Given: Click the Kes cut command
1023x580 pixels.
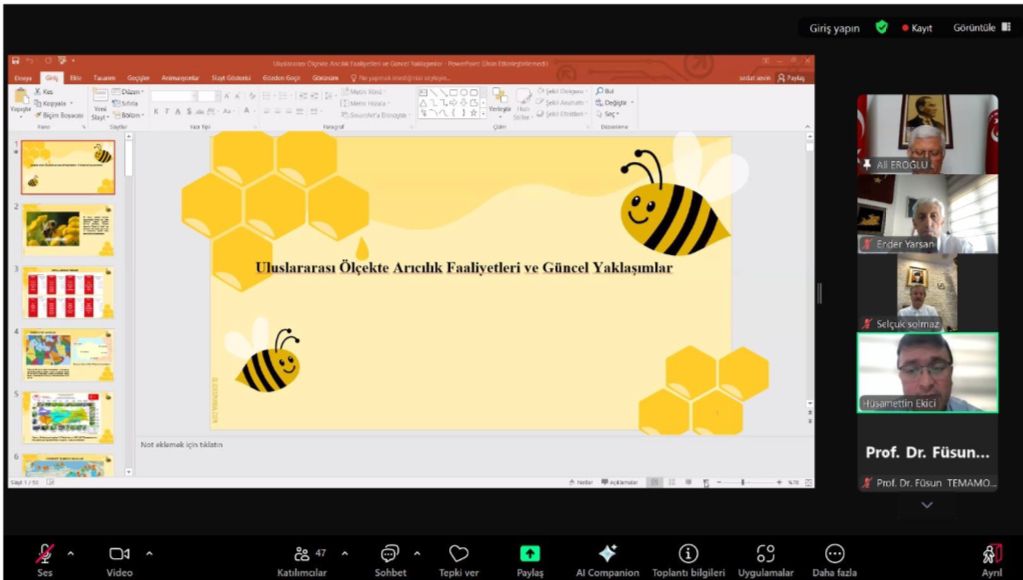Looking at the screenshot, I should pos(44,92).
